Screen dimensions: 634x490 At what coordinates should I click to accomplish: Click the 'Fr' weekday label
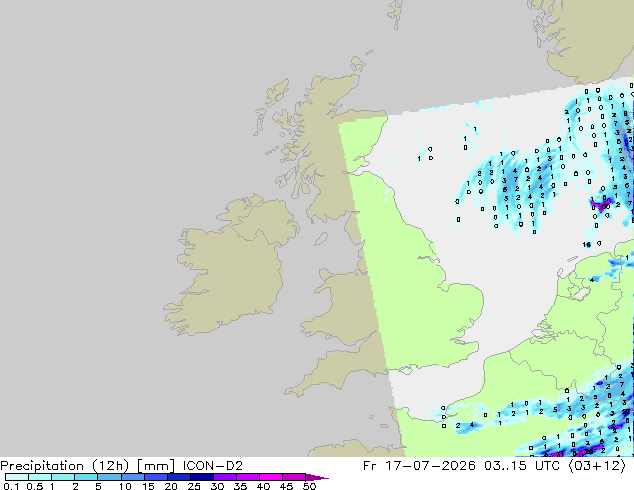click(x=369, y=466)
